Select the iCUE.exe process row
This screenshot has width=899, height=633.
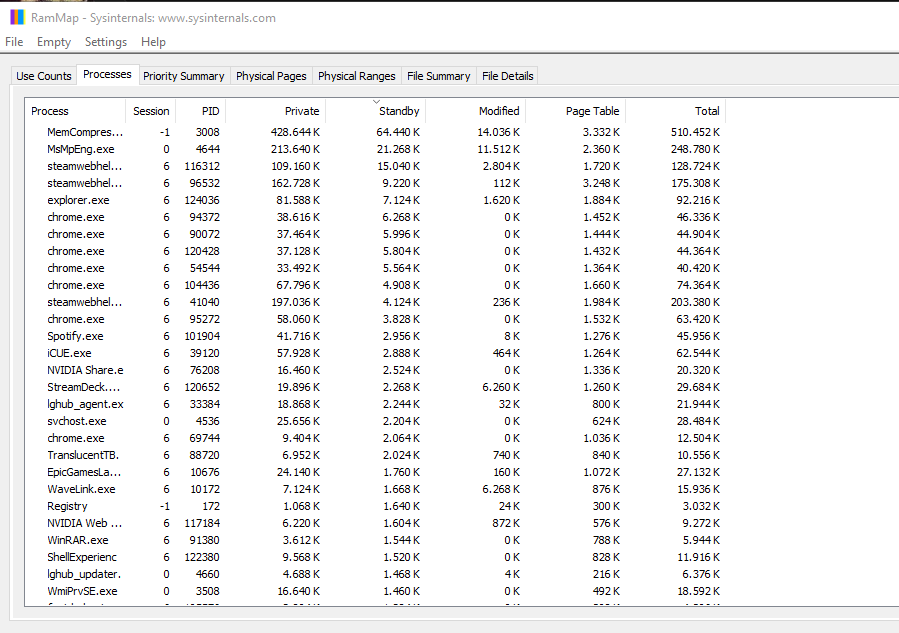point(376,353)
